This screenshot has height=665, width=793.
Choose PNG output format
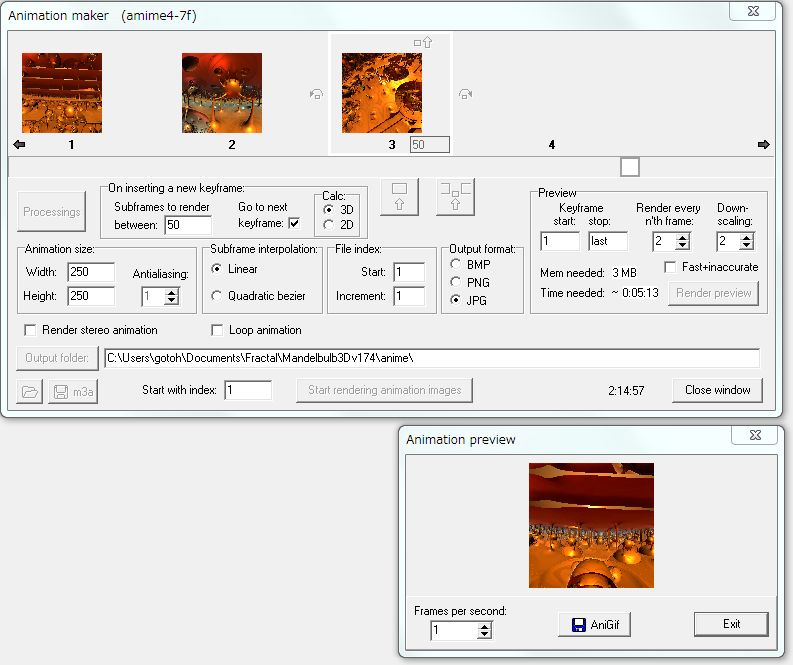[x=455, y=282]
